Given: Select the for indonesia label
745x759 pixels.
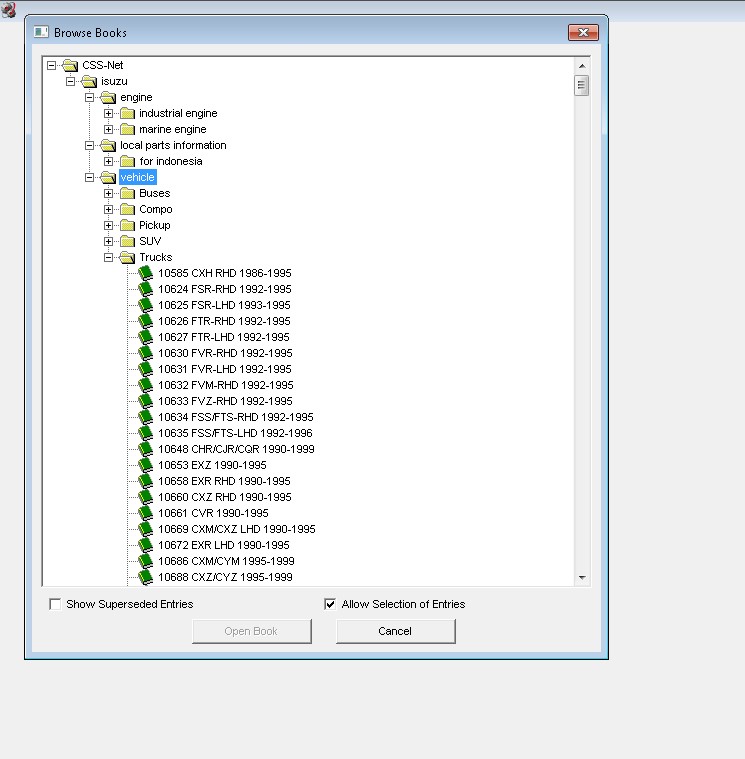Looking at the screenshot, I should tap(171, 161).
